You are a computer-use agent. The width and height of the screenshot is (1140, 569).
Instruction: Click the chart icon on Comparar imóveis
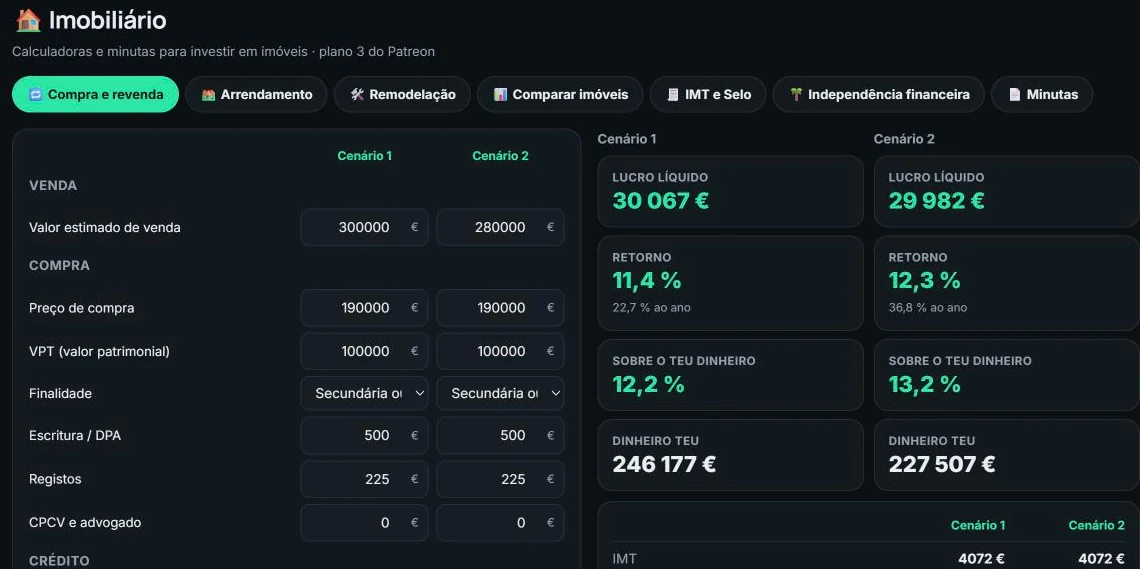(x=500, y=94)
